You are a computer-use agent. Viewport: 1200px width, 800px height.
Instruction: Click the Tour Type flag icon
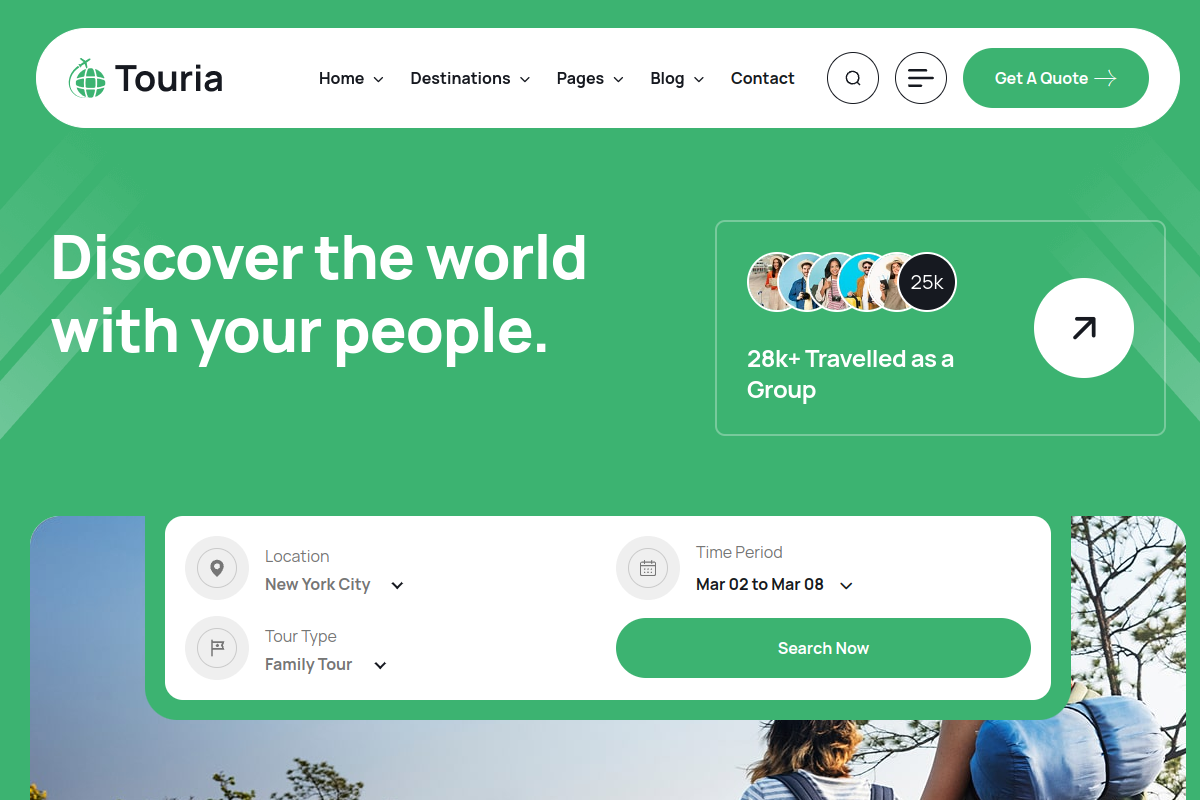pos(217,648)
